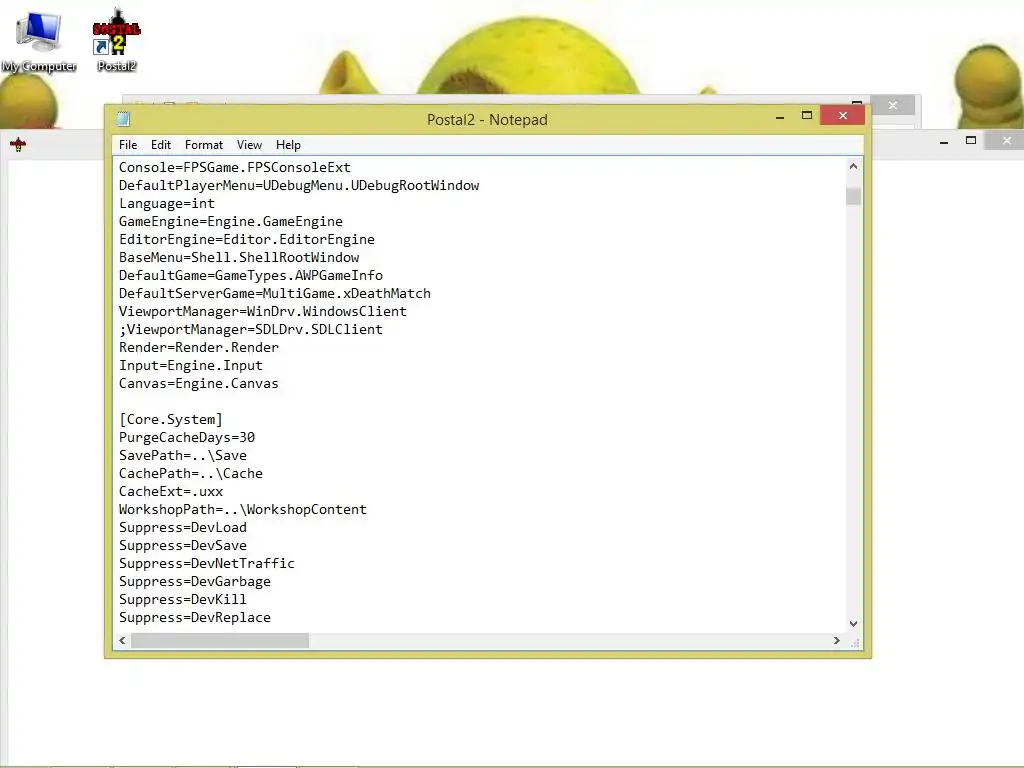1024x768 pixels.
Task: Open the File menu in Notepad
Action: point(128,145)
